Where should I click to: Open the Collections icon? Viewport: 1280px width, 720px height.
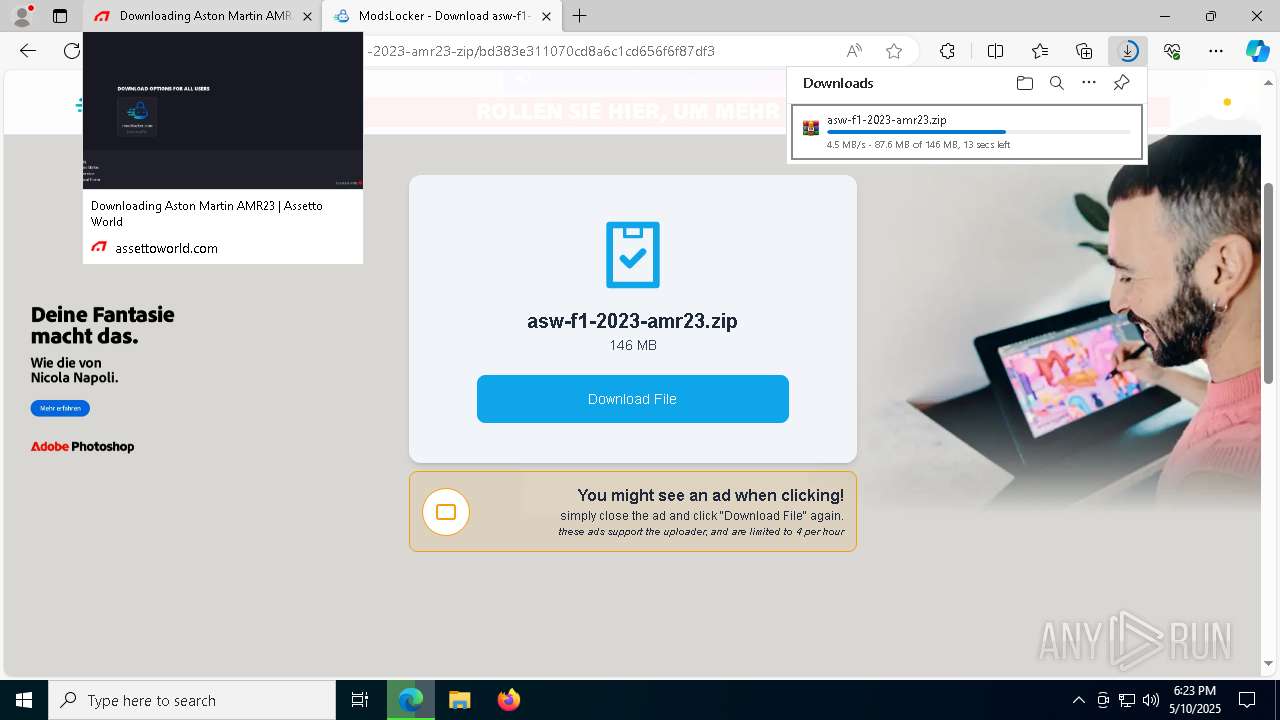point(1084,51)
